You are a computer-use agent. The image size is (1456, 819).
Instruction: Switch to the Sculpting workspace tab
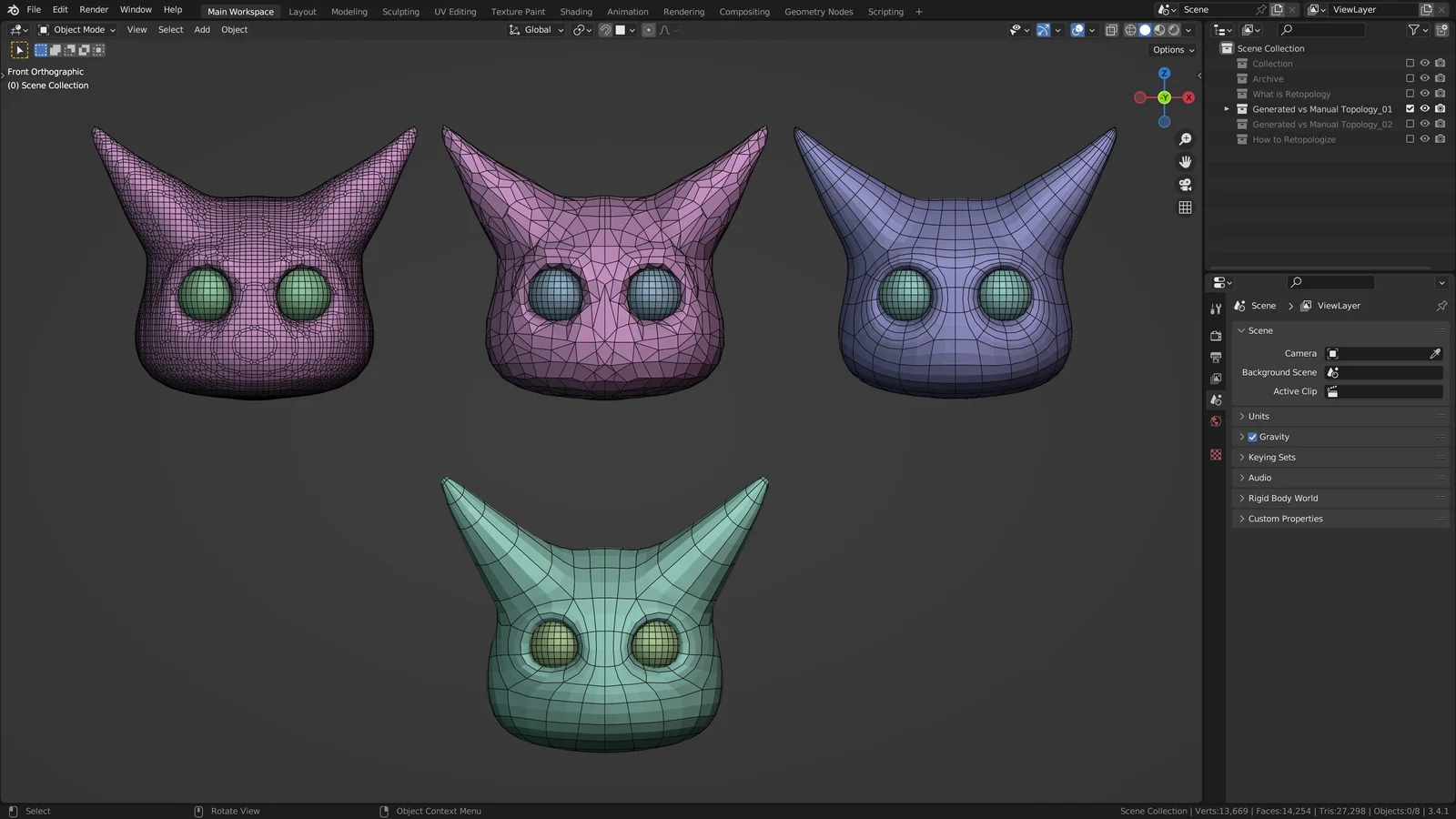coord(400,11)
